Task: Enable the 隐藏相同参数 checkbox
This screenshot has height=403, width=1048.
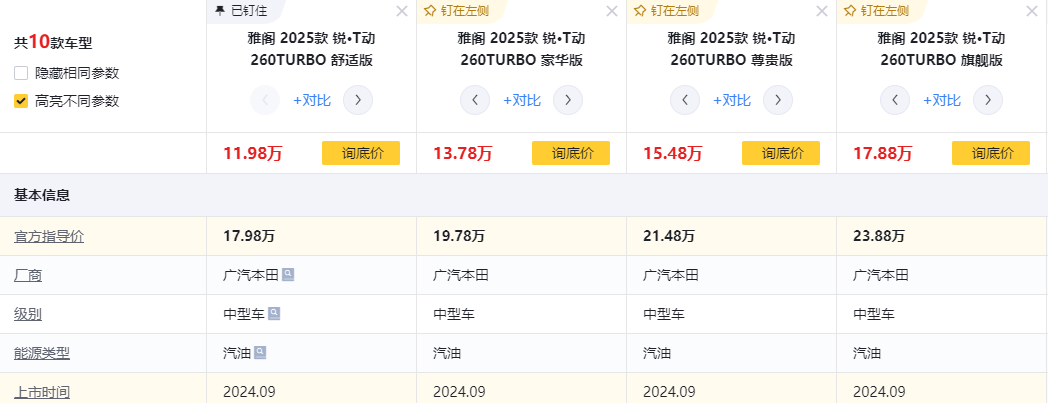Action: (21, 73)
